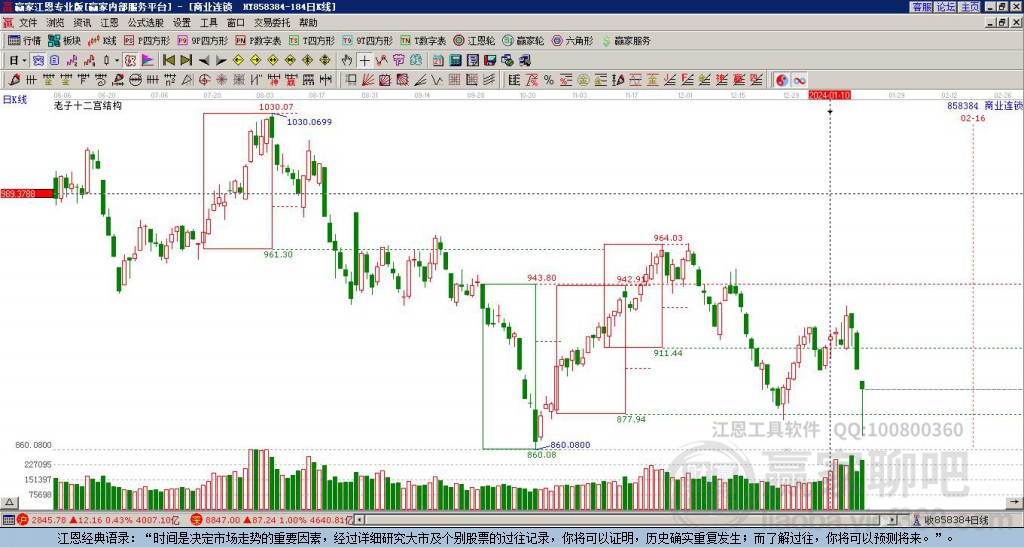The image size is (1024, 548).
Task: Open the 江恩 menu
Action: tap(109, 23)
